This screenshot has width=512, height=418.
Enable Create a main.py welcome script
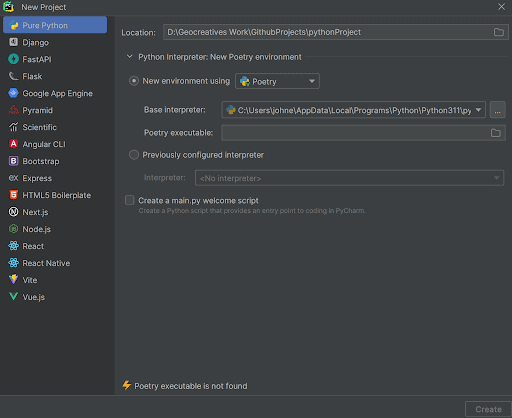(x=130, y=200)
